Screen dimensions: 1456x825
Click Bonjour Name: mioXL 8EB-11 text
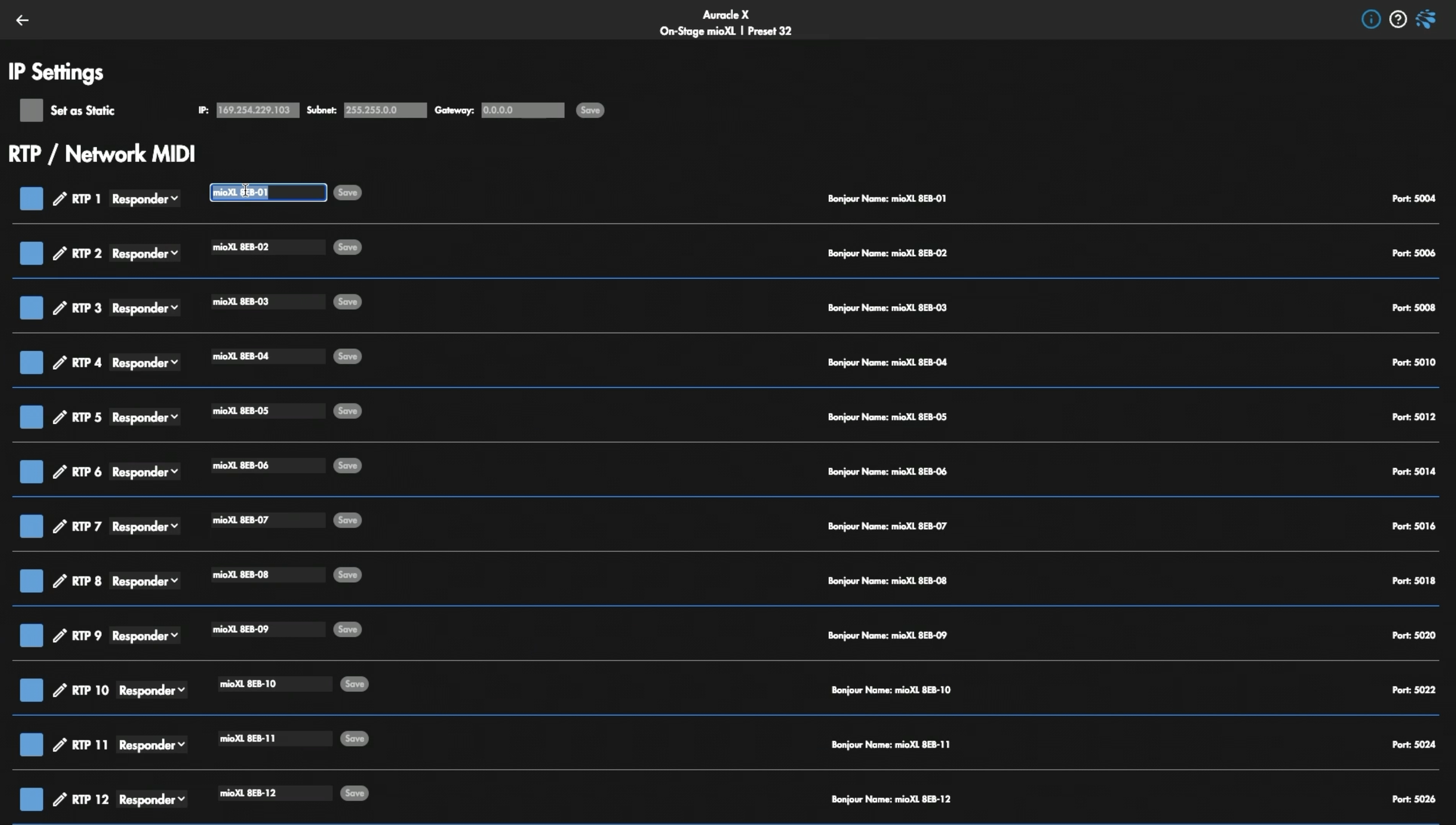(890, 745)
